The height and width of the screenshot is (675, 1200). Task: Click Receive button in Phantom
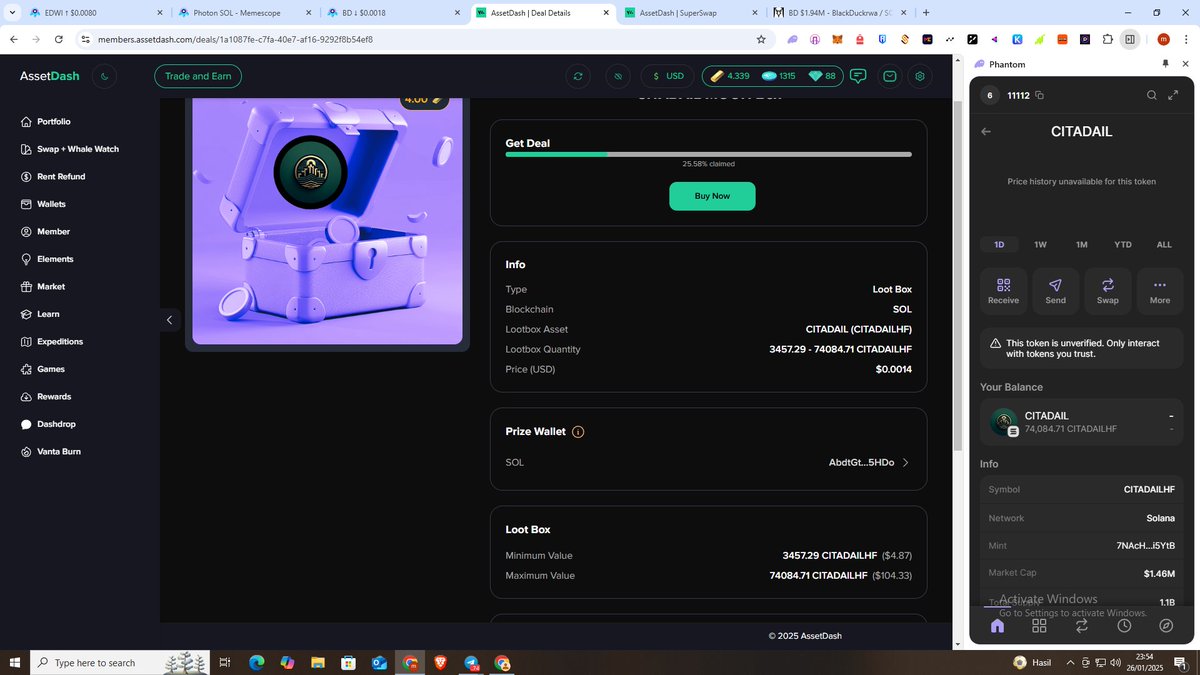1004,291
